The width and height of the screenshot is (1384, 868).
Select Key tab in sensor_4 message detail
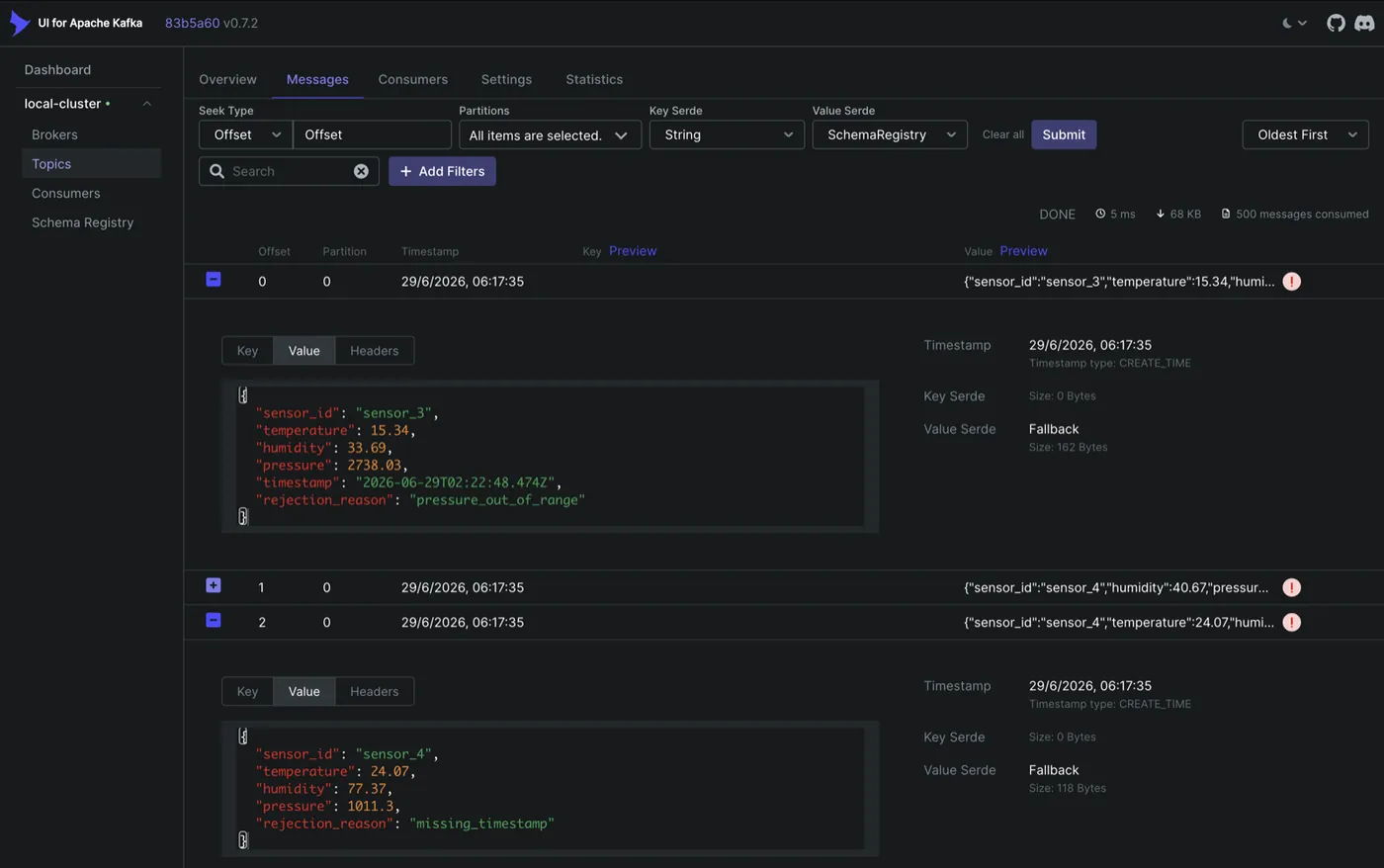[247, 692]
